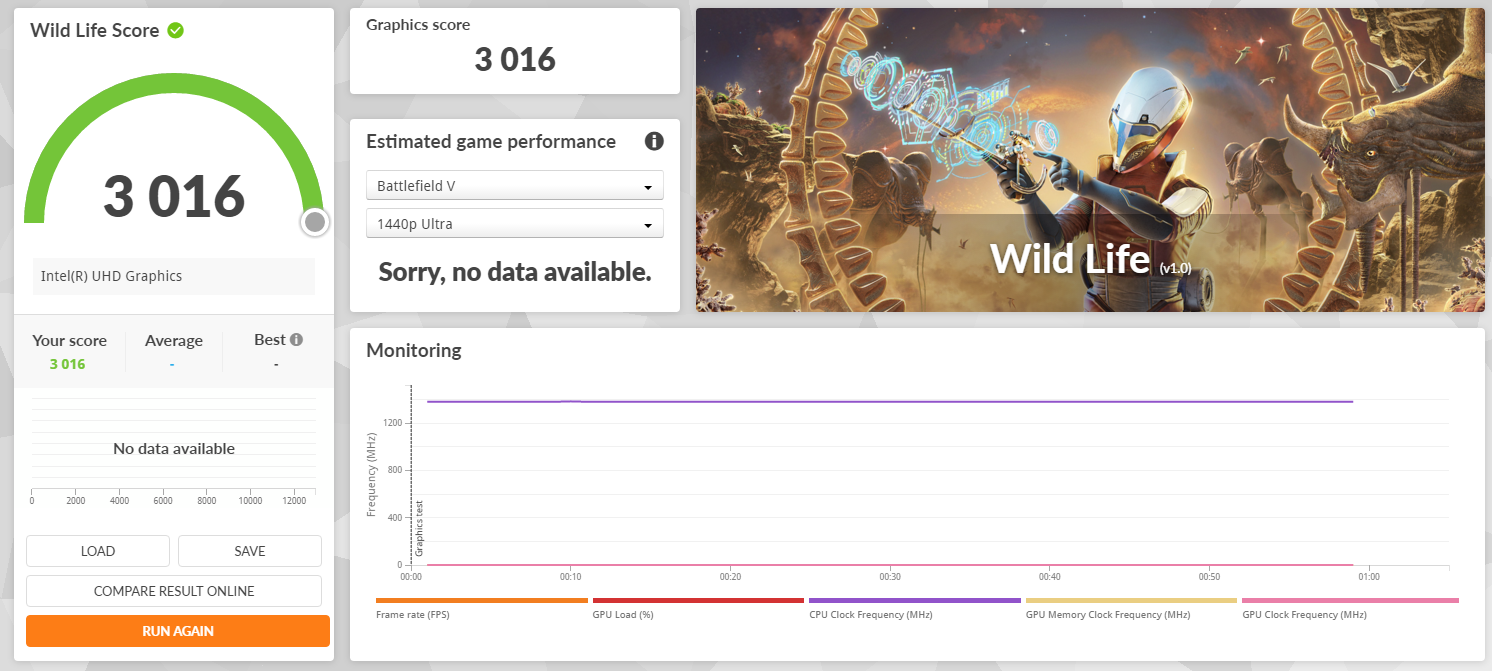Click the purple CPU clock frequency line
This screenshot has width=1492, height=671.
(x=890, y=402)
